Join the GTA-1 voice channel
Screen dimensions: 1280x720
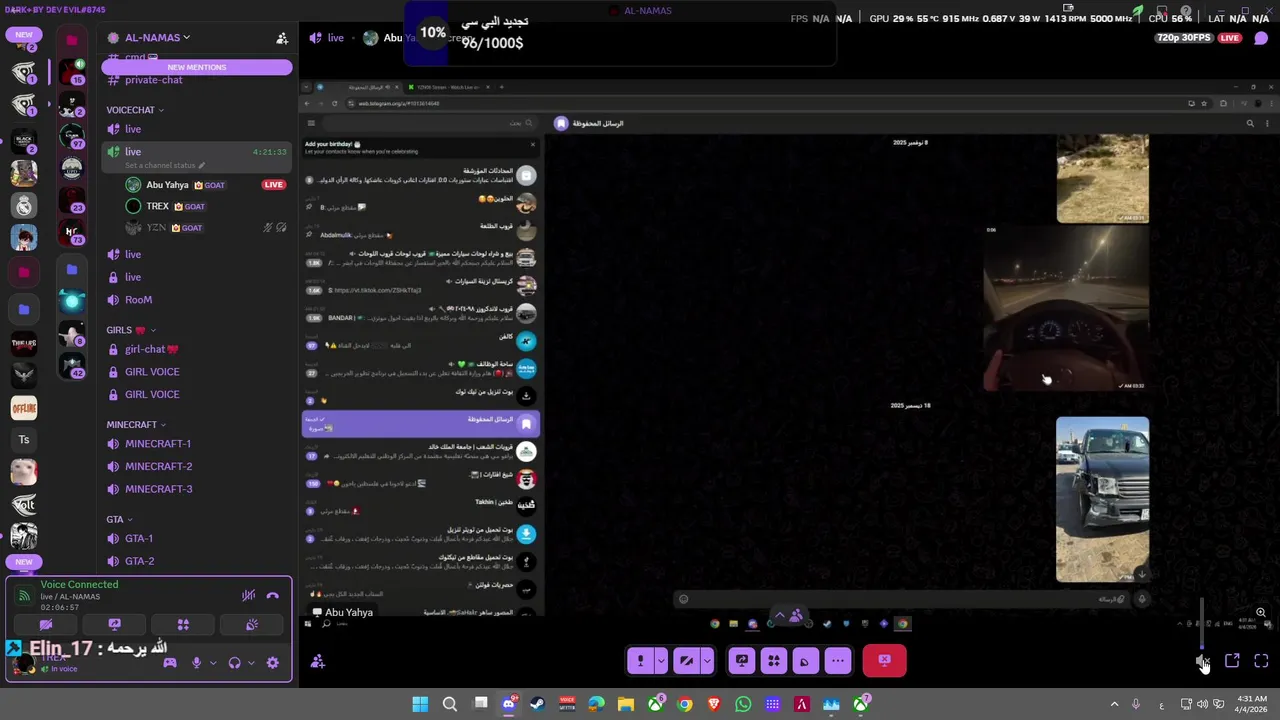click(x=139, y=539)
